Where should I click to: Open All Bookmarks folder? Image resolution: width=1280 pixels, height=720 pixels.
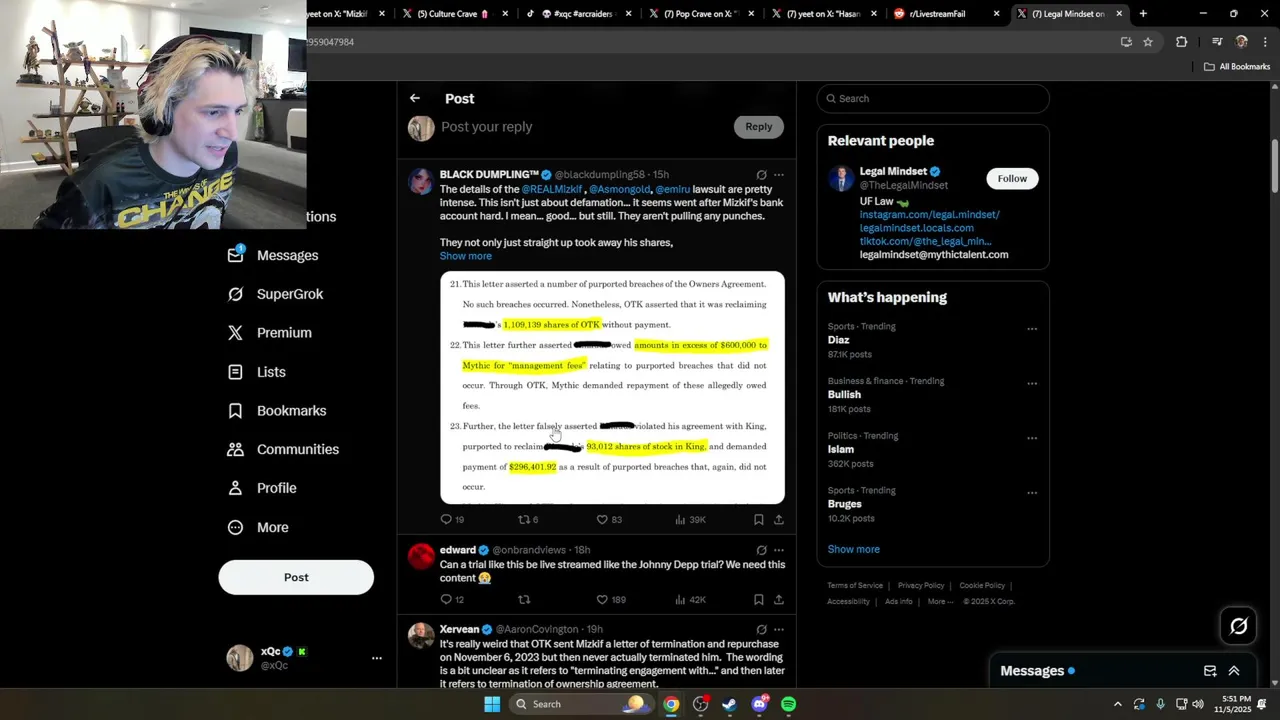pyautogui.click(x=1237, y=67)
